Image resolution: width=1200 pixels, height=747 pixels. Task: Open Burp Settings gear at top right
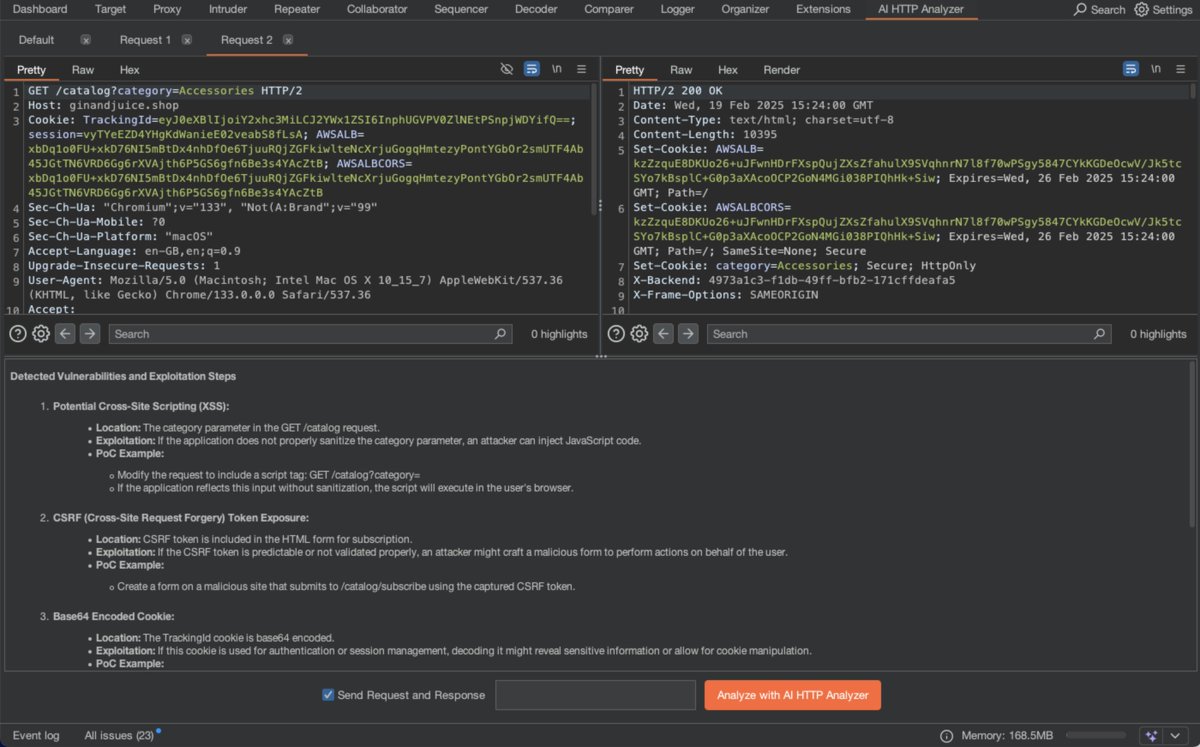click(1164, 9)
